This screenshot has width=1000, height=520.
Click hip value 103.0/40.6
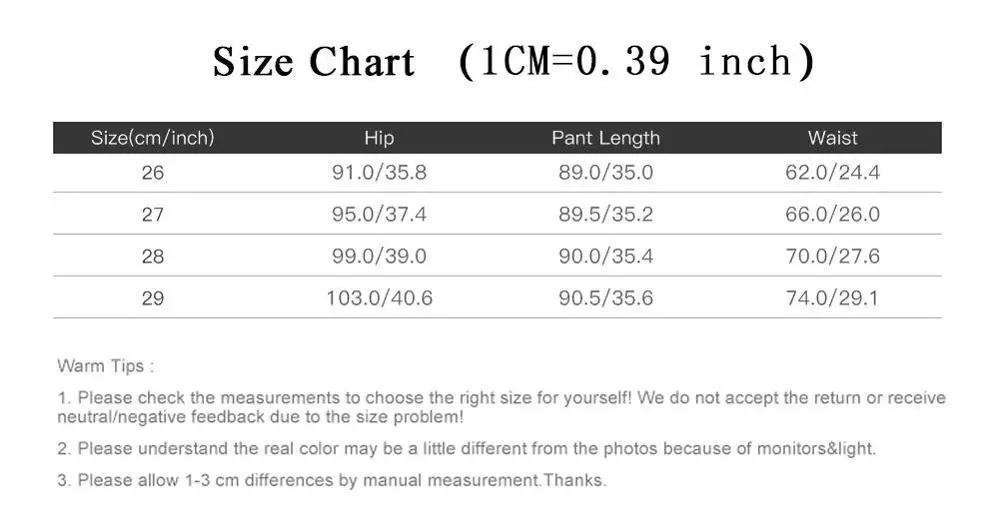click(x=379, y=298)
